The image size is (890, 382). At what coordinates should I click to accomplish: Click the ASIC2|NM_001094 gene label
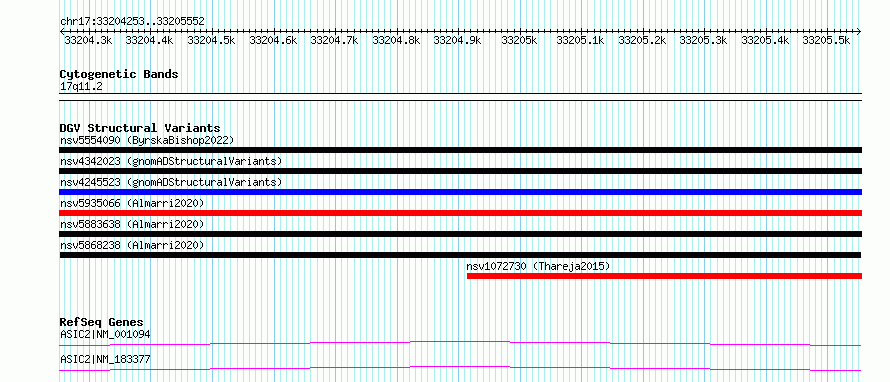pyautogui.click(x=105, y=334)
